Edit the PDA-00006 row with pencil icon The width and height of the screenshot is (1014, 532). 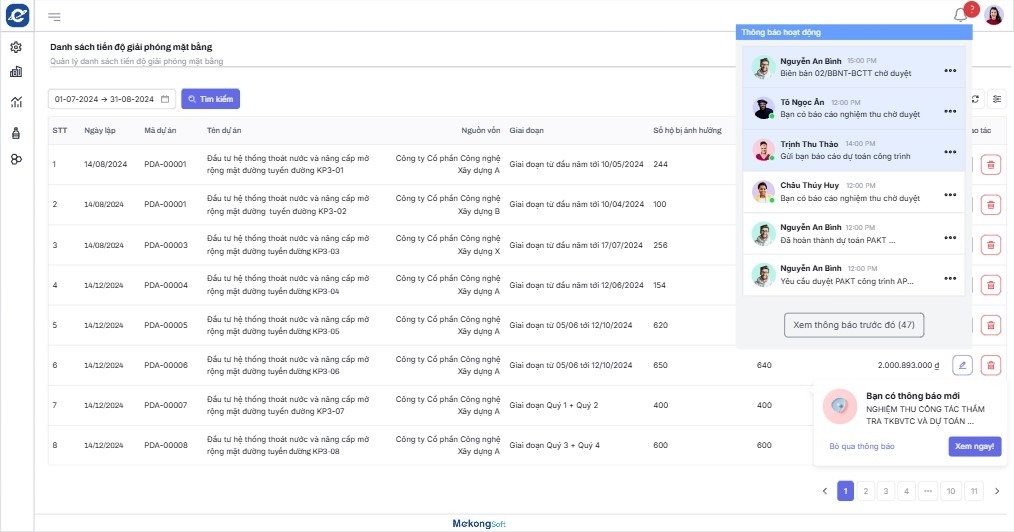(962, 365)
